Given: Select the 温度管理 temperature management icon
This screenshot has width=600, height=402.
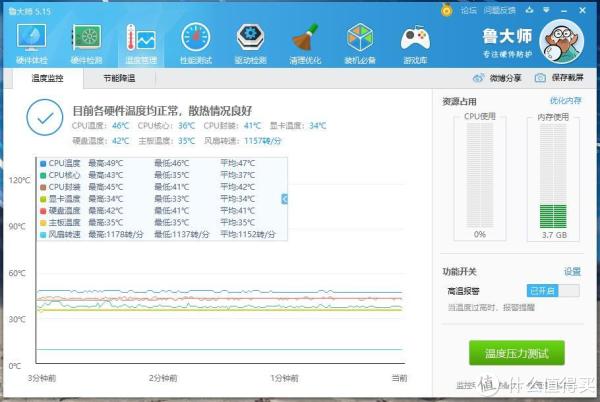Looking at the screenshot, I should coord(141,43).
